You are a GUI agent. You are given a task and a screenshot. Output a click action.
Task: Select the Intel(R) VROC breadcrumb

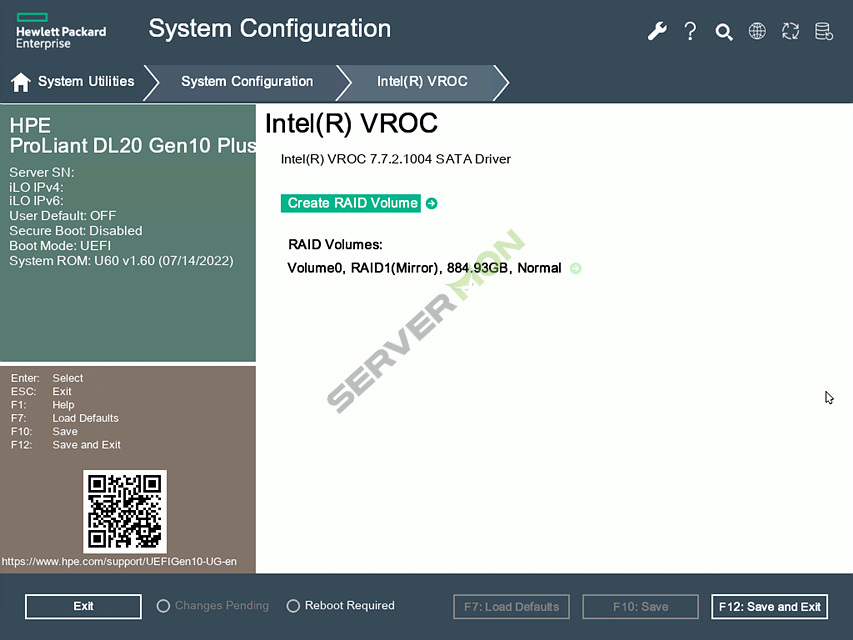pyautogui.click(x=422, y=82)
